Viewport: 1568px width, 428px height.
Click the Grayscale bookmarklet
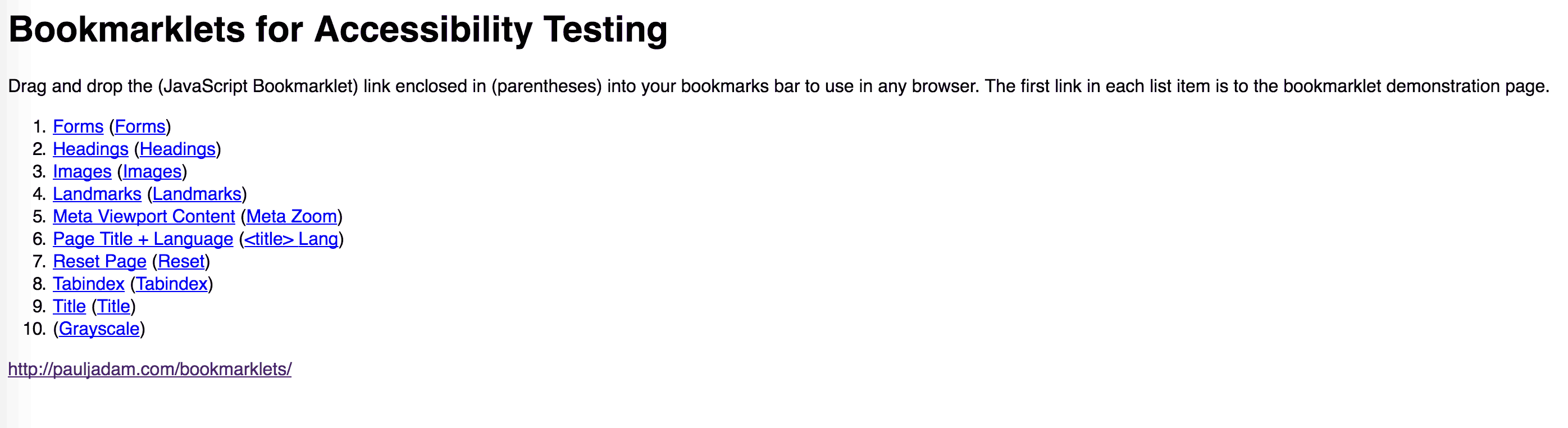(99, 329)
